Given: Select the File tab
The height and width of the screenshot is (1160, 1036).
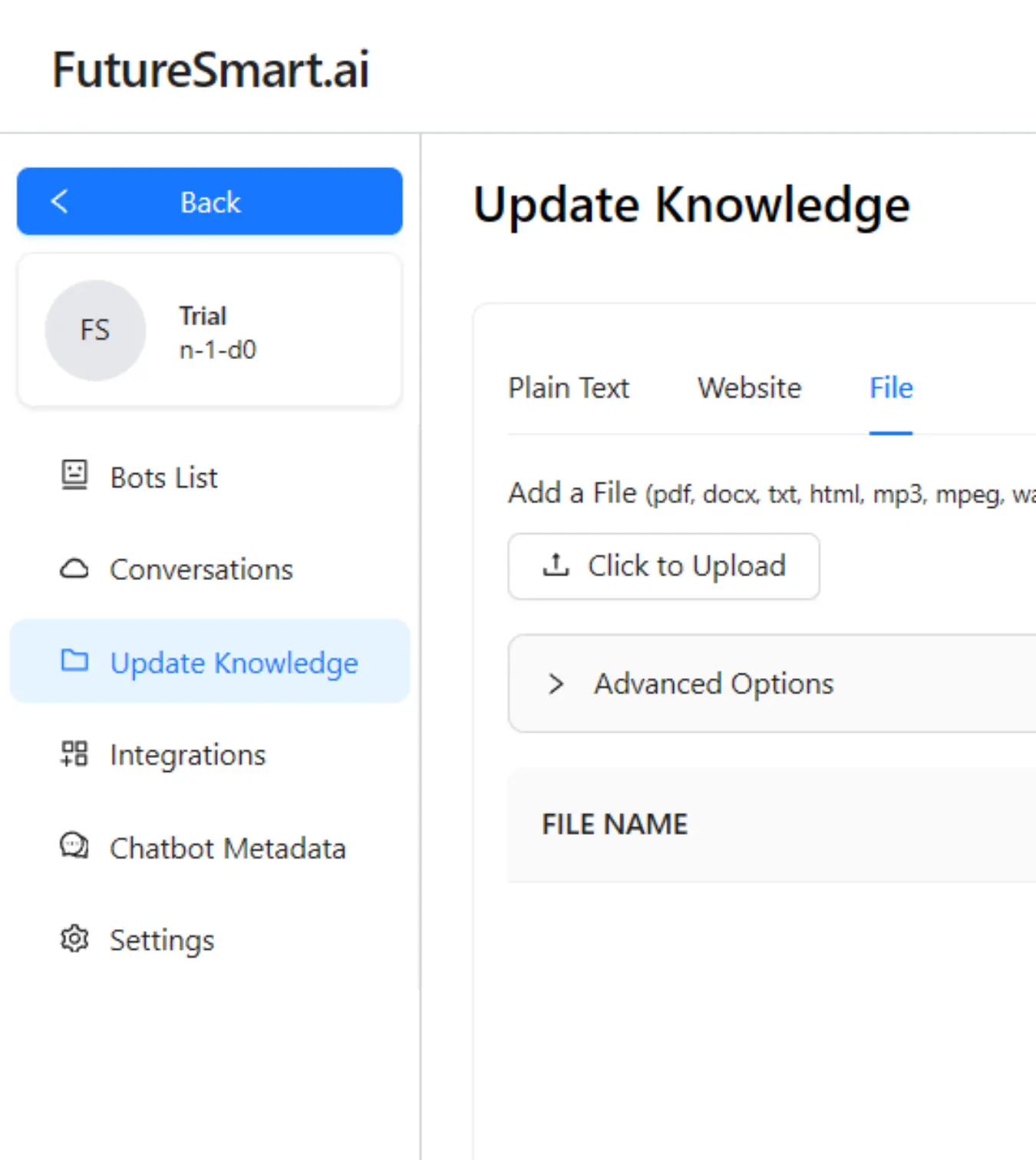Looking at the screenshot, I should pos(891,388).
